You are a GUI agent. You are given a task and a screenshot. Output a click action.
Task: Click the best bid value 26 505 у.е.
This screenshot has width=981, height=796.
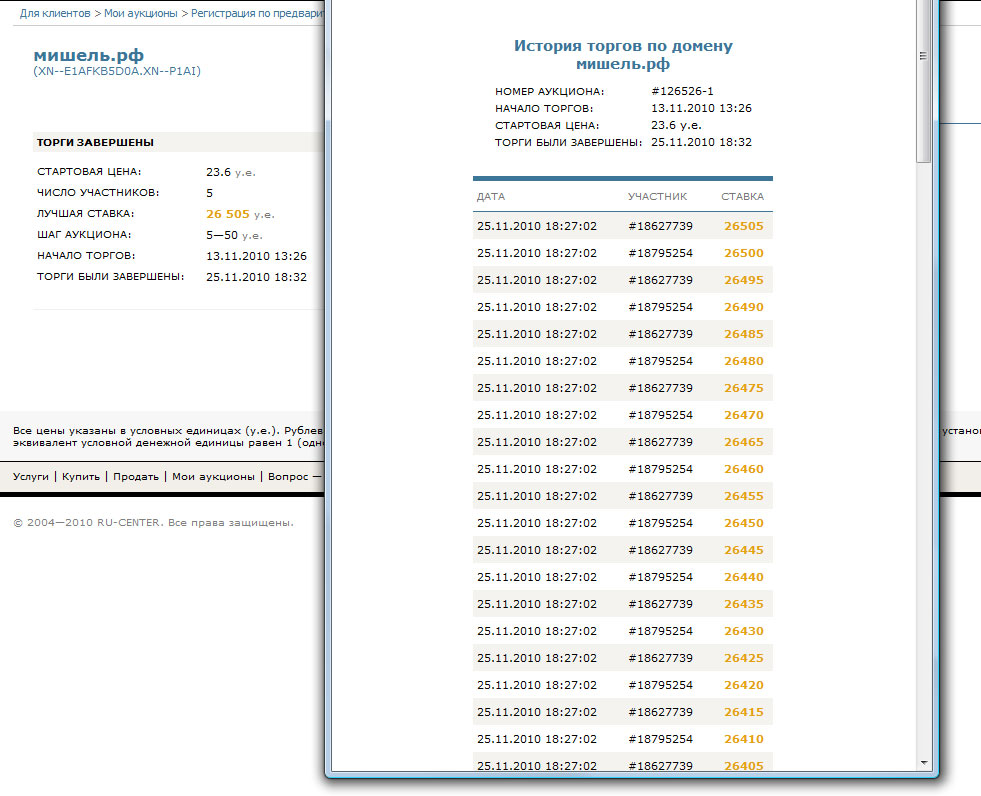click(240, 214)
